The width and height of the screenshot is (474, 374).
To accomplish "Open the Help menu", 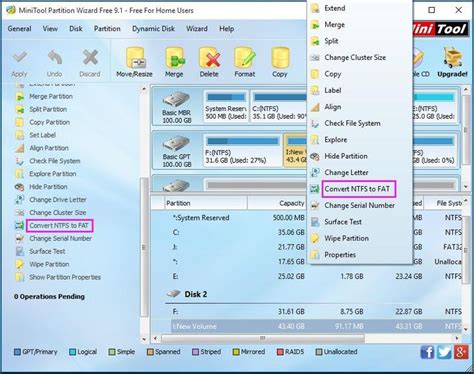I will point(226,29).
